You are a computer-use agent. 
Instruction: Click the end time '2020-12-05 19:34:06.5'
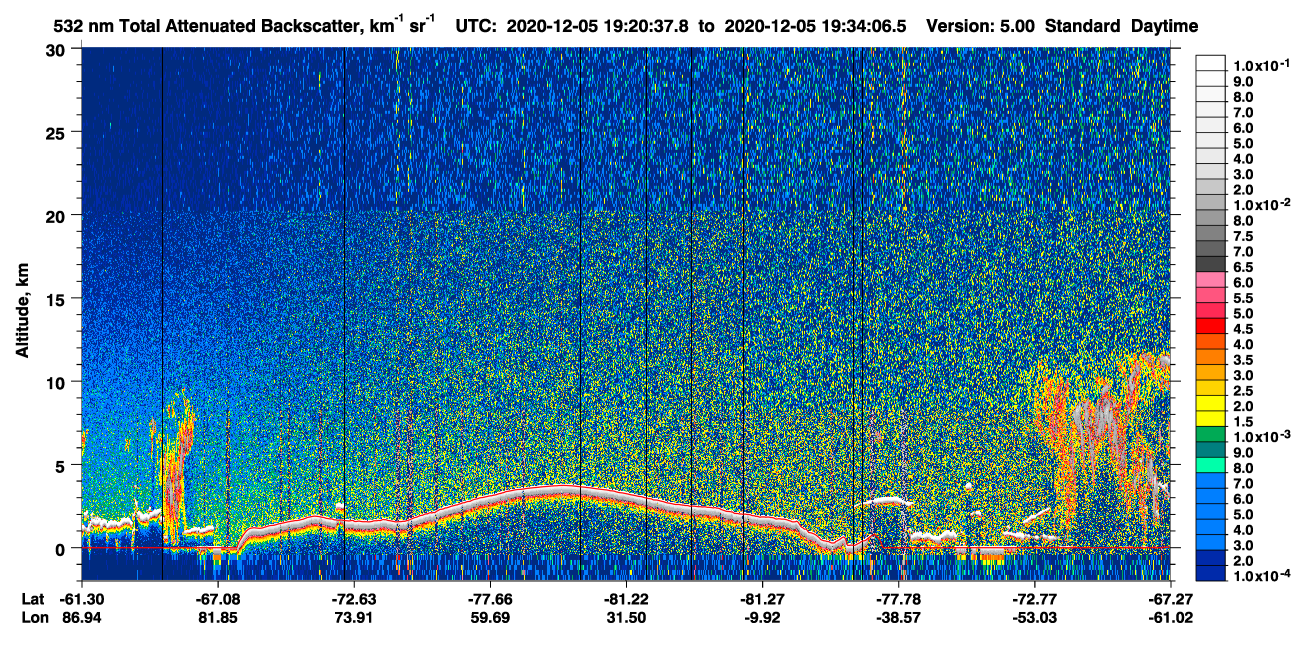[817, 27]
